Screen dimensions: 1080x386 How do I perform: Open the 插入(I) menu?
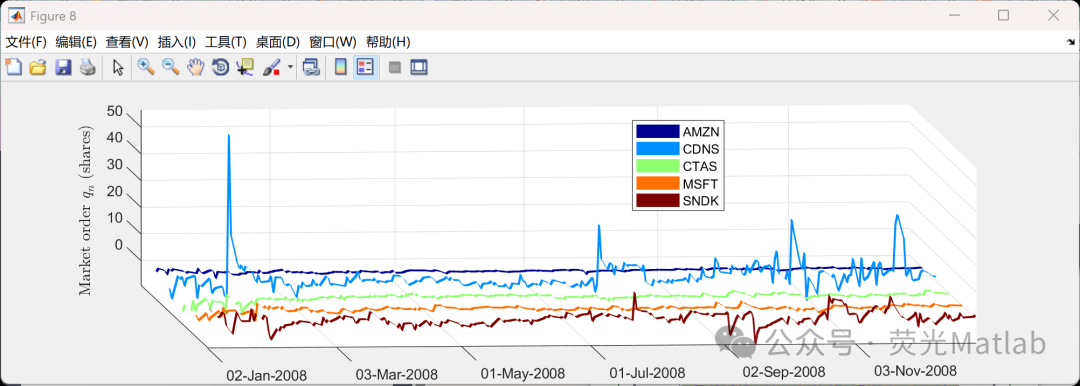pos(177,42)
